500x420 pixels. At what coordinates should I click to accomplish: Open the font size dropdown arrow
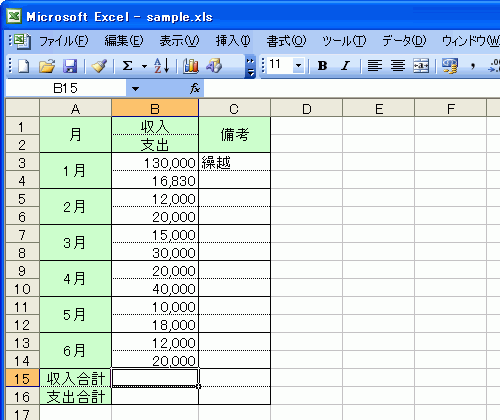click(x=299, y=65)
